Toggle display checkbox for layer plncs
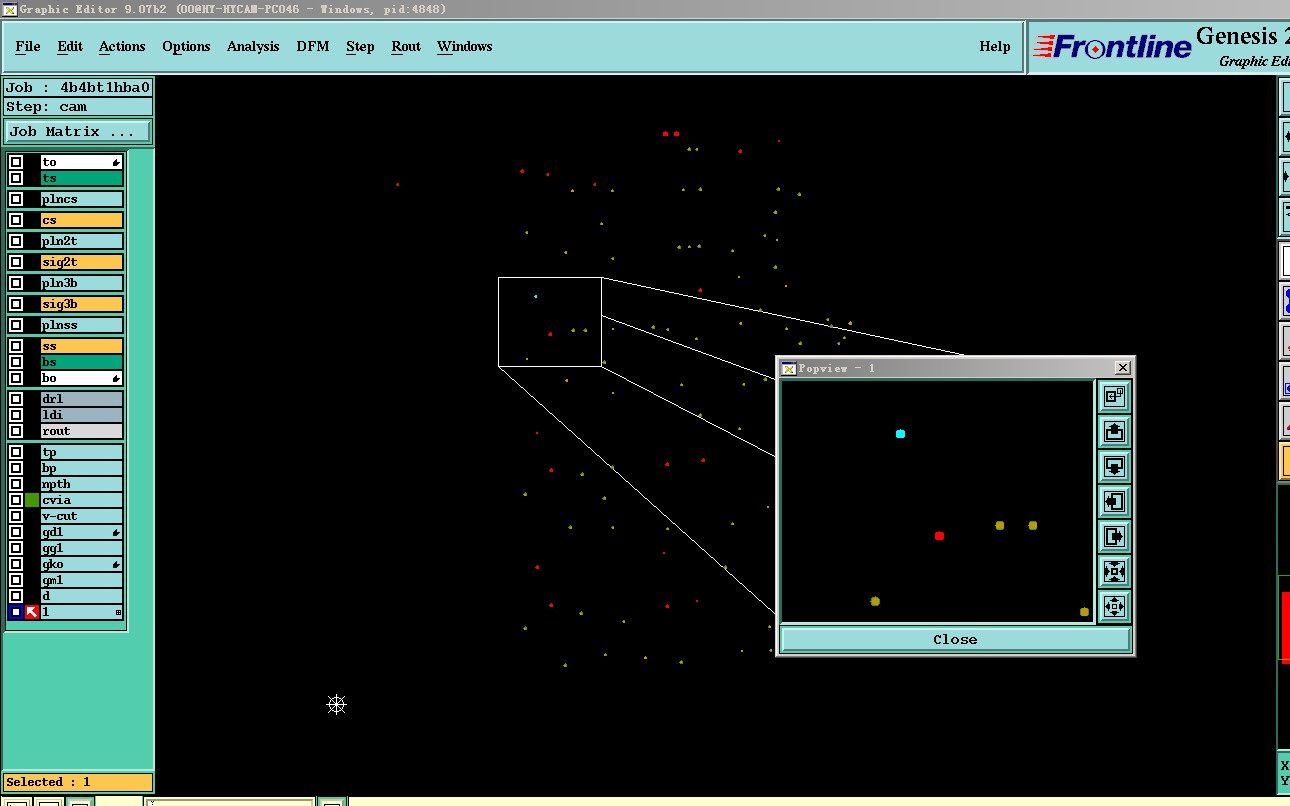The width and height of the screenshot is (1290, 806). (x=16, y=199)
